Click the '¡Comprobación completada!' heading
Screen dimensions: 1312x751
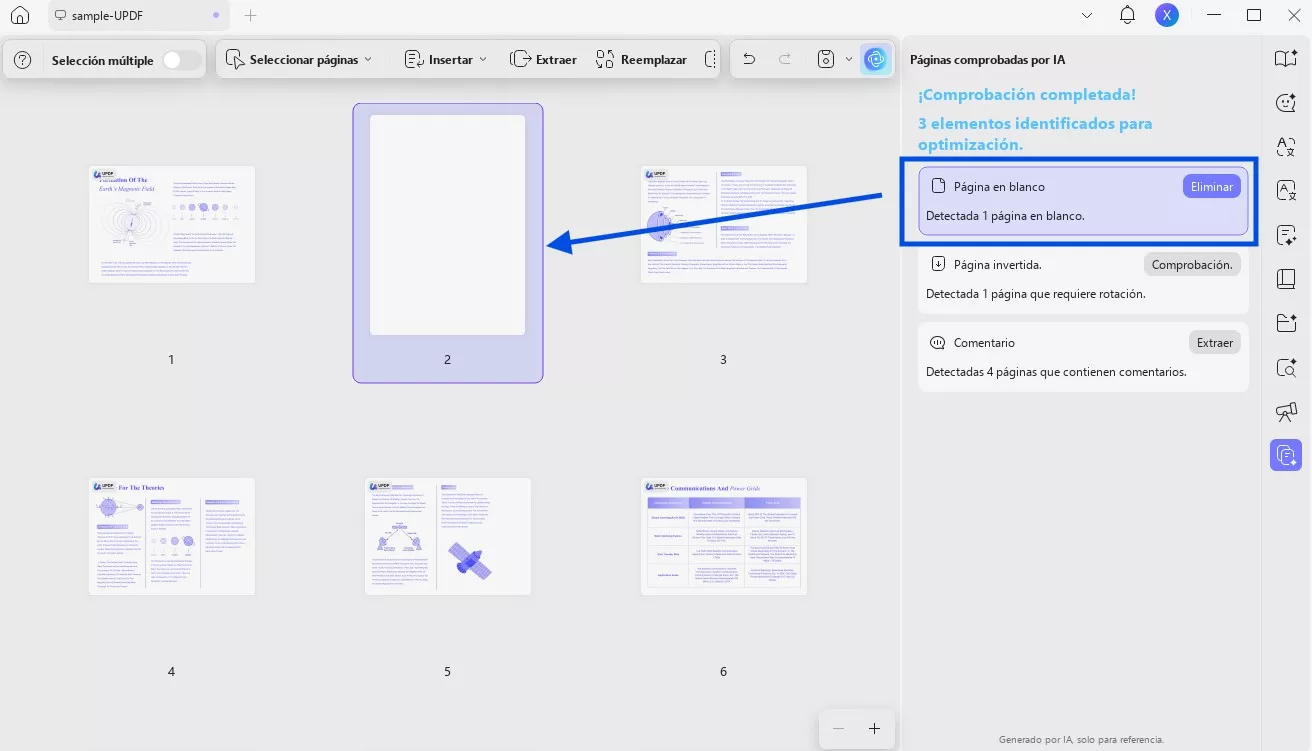(1027, 95)
